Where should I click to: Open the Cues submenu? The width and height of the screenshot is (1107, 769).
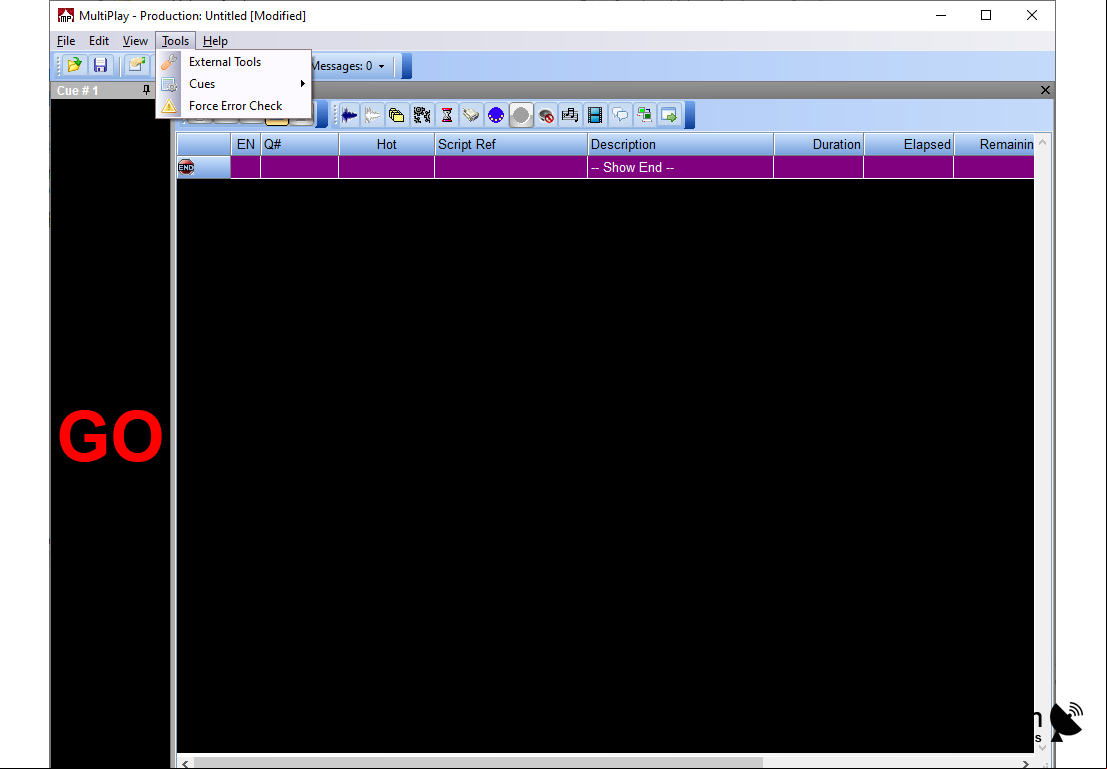coord(234,83)
